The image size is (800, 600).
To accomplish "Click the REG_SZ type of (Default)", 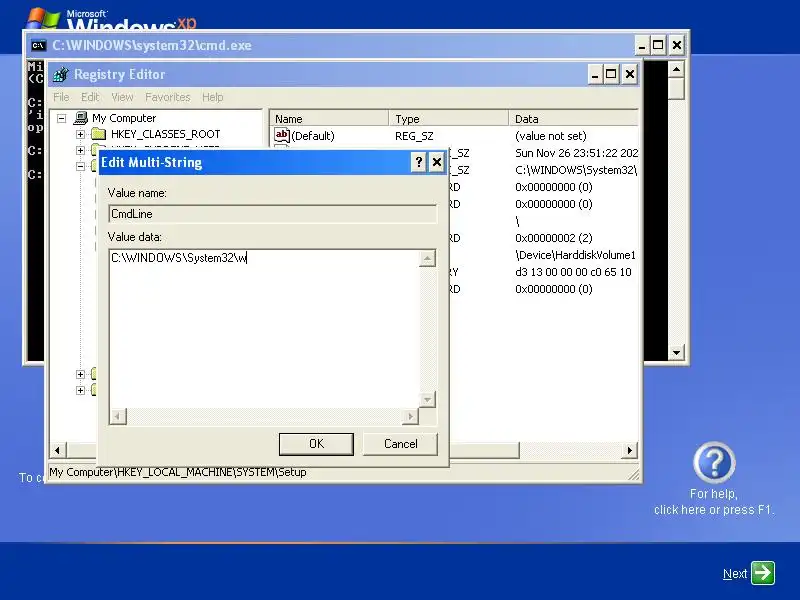I will (414, 136).
